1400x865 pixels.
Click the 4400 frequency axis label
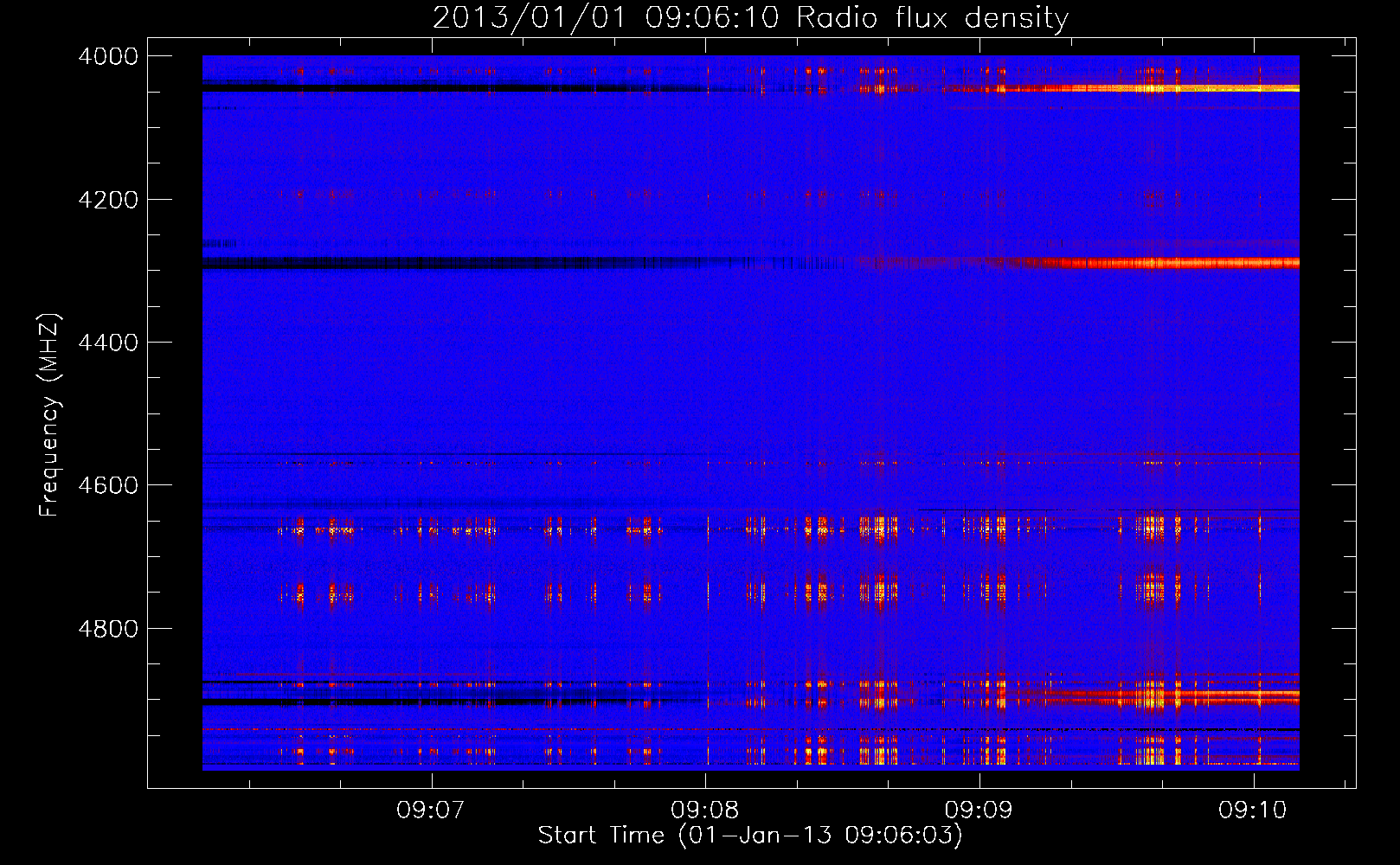[x=107, y=343]
